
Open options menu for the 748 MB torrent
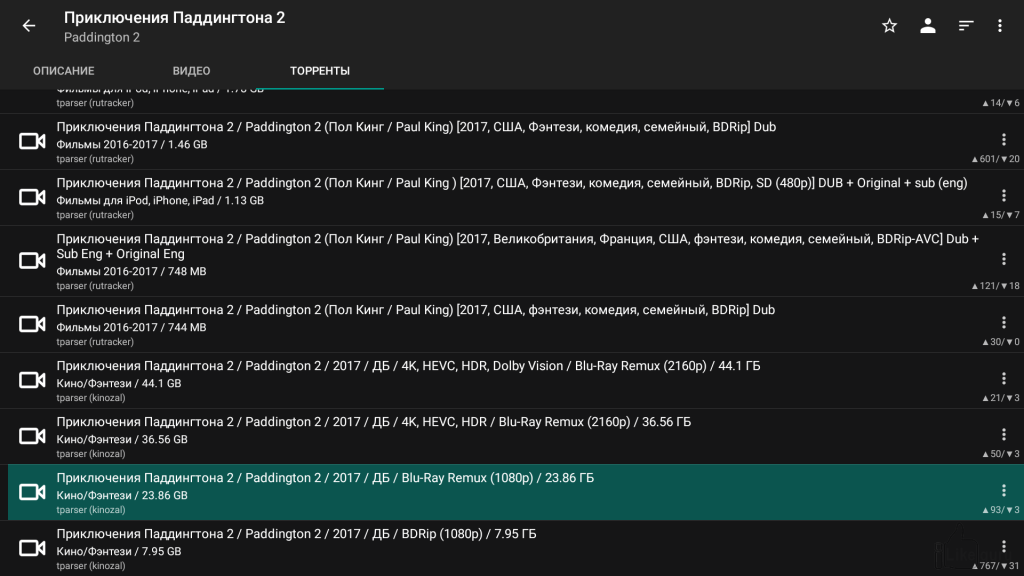tap(1004, 259)
